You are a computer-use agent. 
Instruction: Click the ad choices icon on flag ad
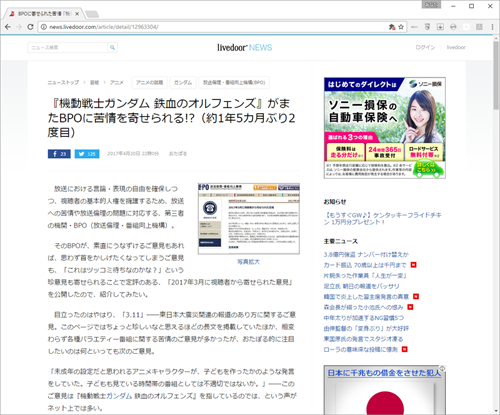(x=442, y=368)
